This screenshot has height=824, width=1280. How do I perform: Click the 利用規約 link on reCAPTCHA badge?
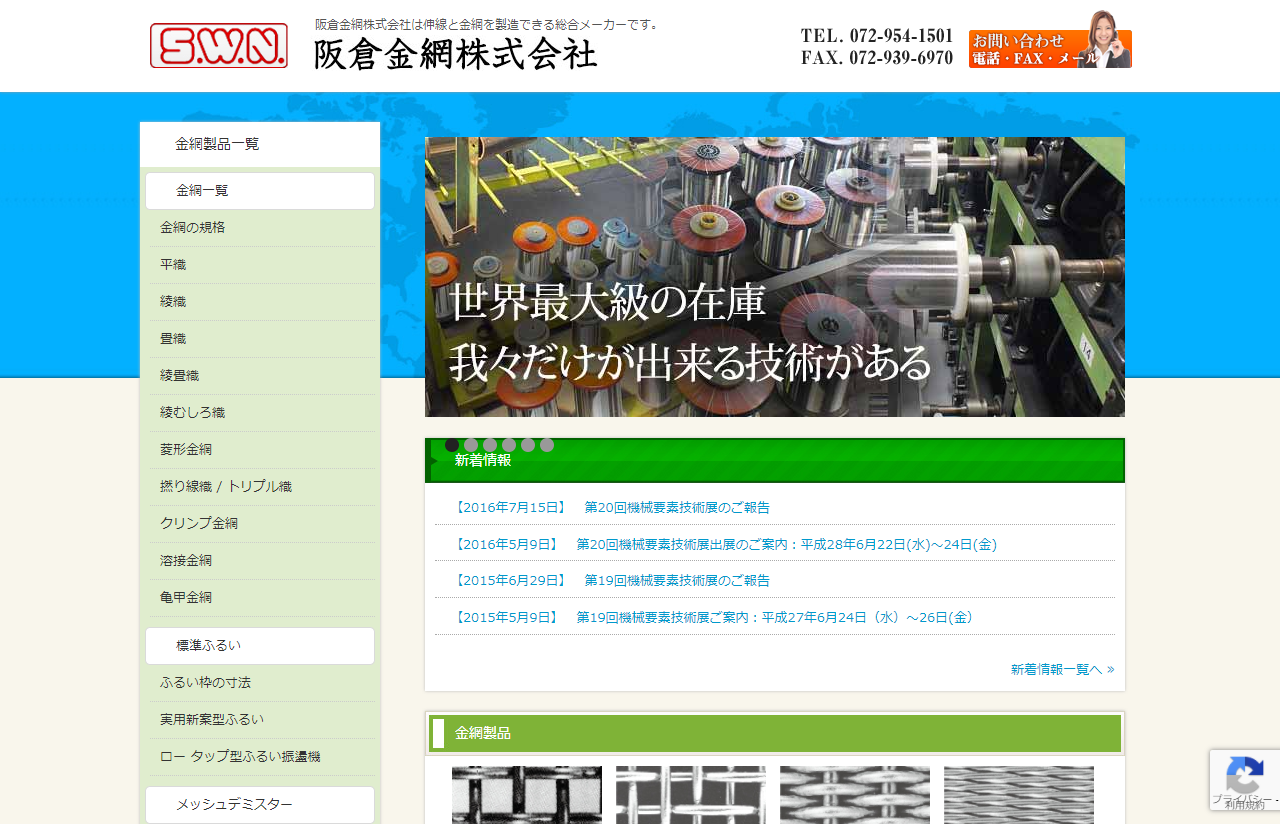[x=1245, y=805]
